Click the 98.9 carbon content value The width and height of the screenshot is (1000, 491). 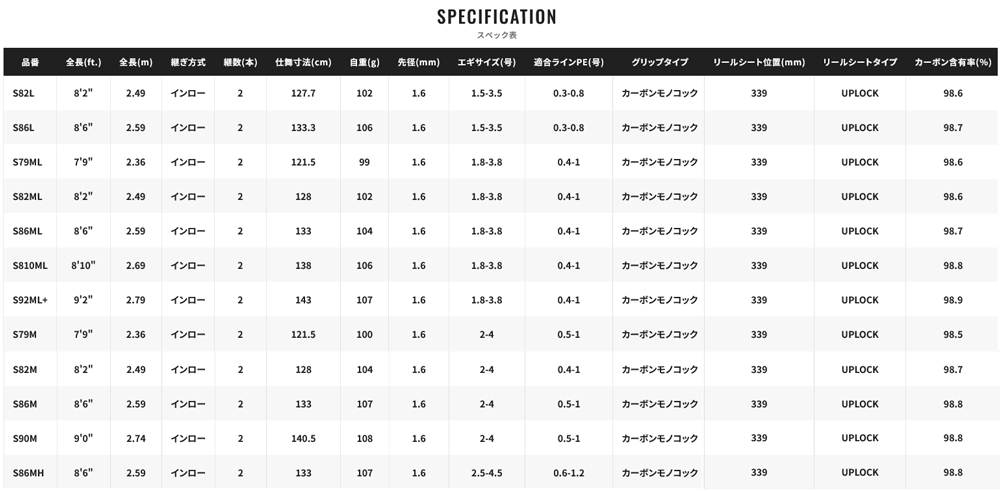click(x=953, y=300)
